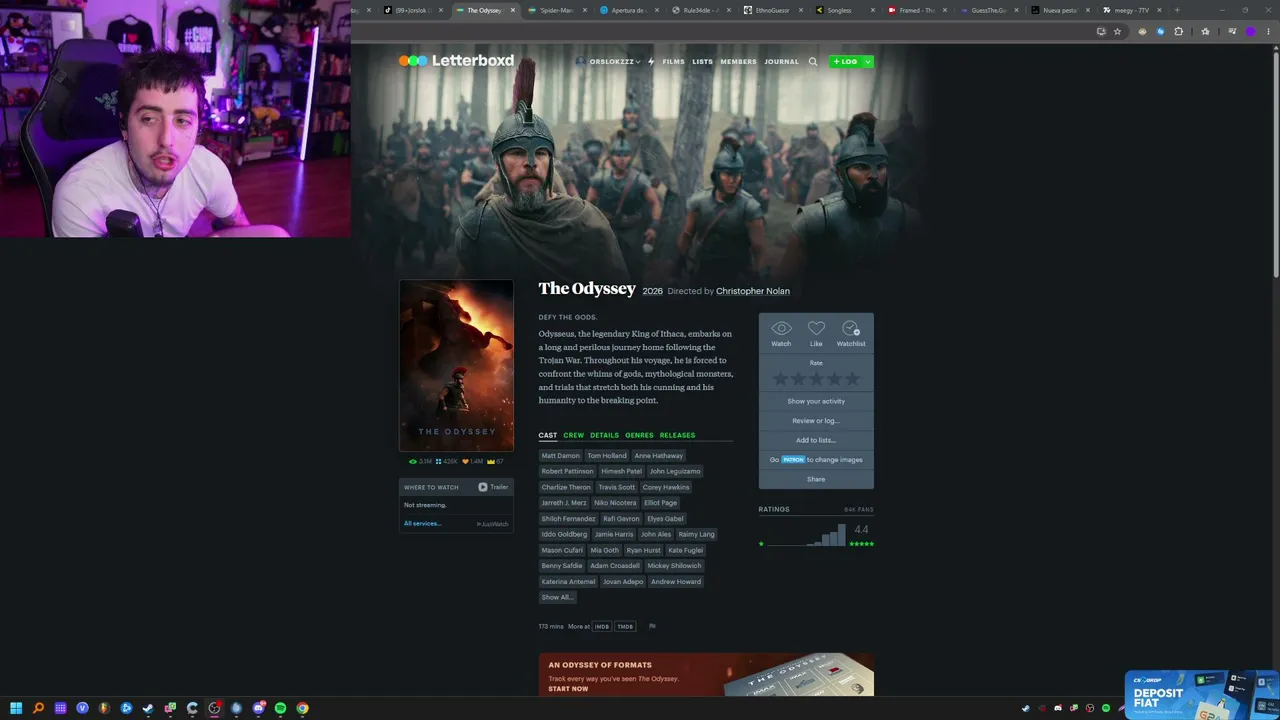Image resolution: width=1280 pixels, height=720 pixels.
Task: Click Review or log
Action: tap(816, 421)
